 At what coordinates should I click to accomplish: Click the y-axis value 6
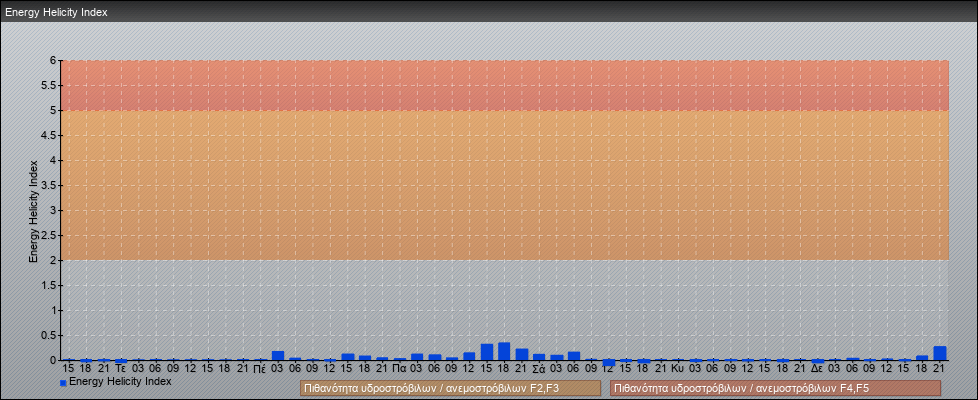pyautogui.click(x=53, y=61)
